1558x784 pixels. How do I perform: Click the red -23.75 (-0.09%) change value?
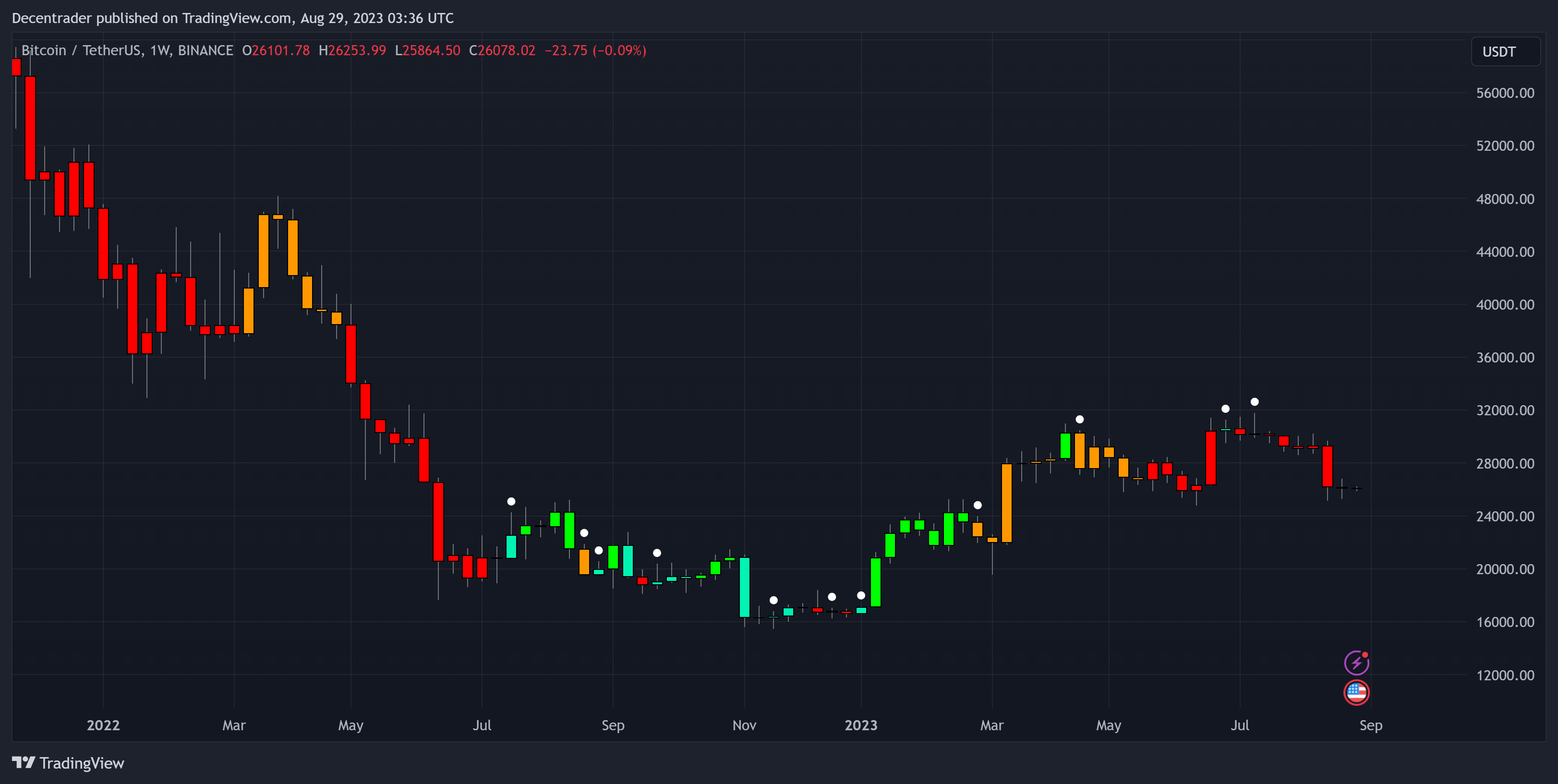[x=595, y=50]
